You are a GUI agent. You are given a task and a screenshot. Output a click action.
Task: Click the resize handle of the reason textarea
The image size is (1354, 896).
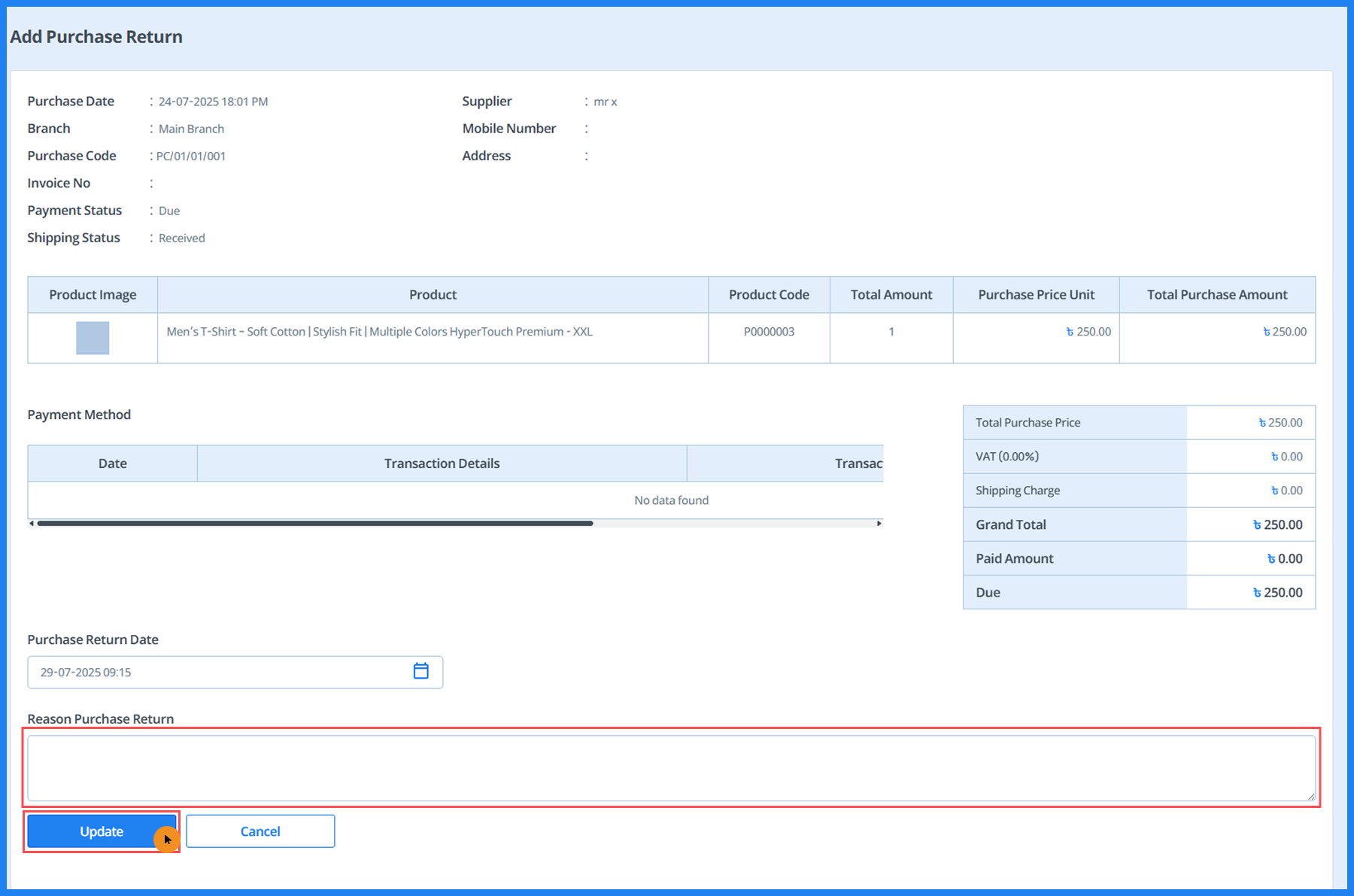[1311, 796]
